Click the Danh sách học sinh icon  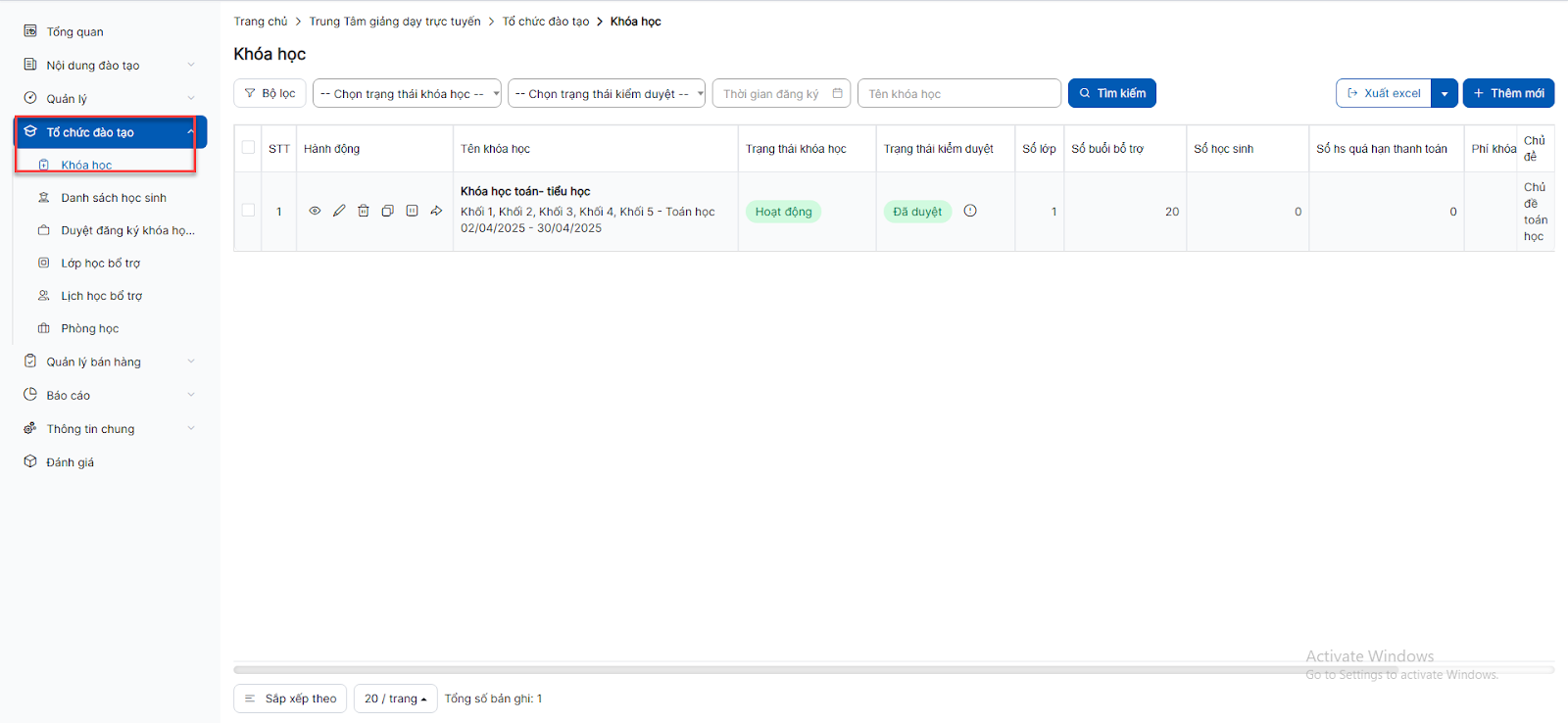(x=44, y=198)
